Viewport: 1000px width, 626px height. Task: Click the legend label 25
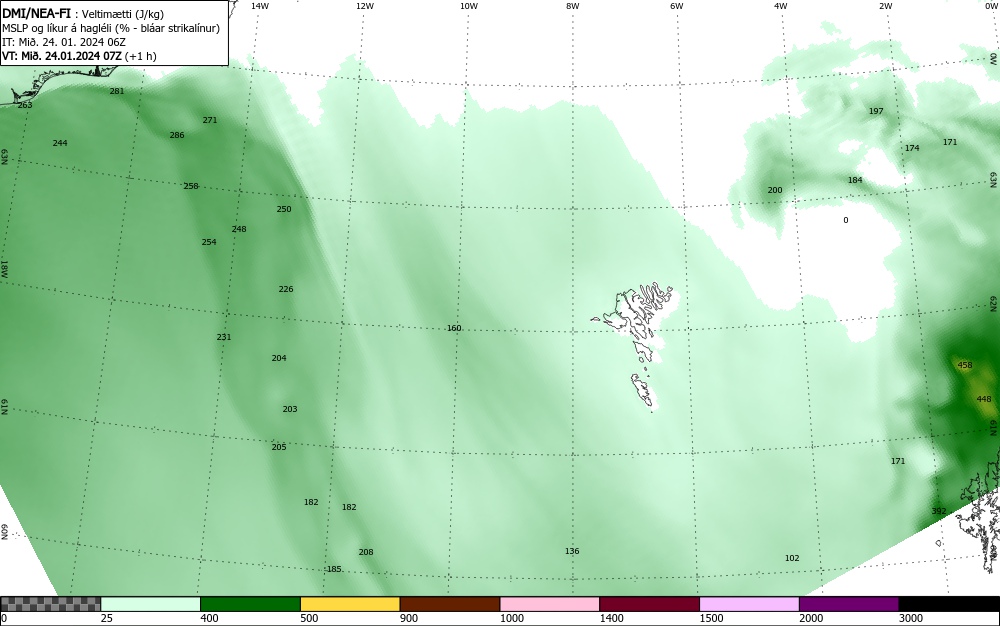107,618
